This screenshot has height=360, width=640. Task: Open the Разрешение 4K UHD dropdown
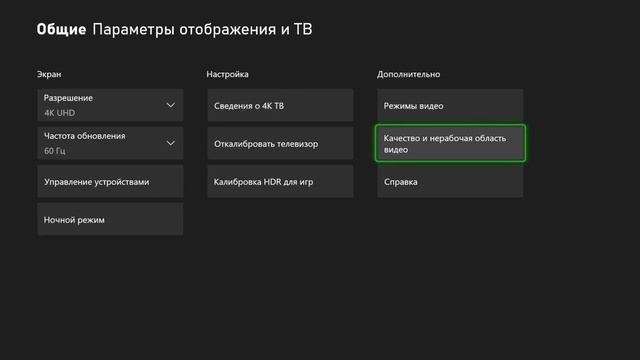pyautogui.click(x=110, y=105)
